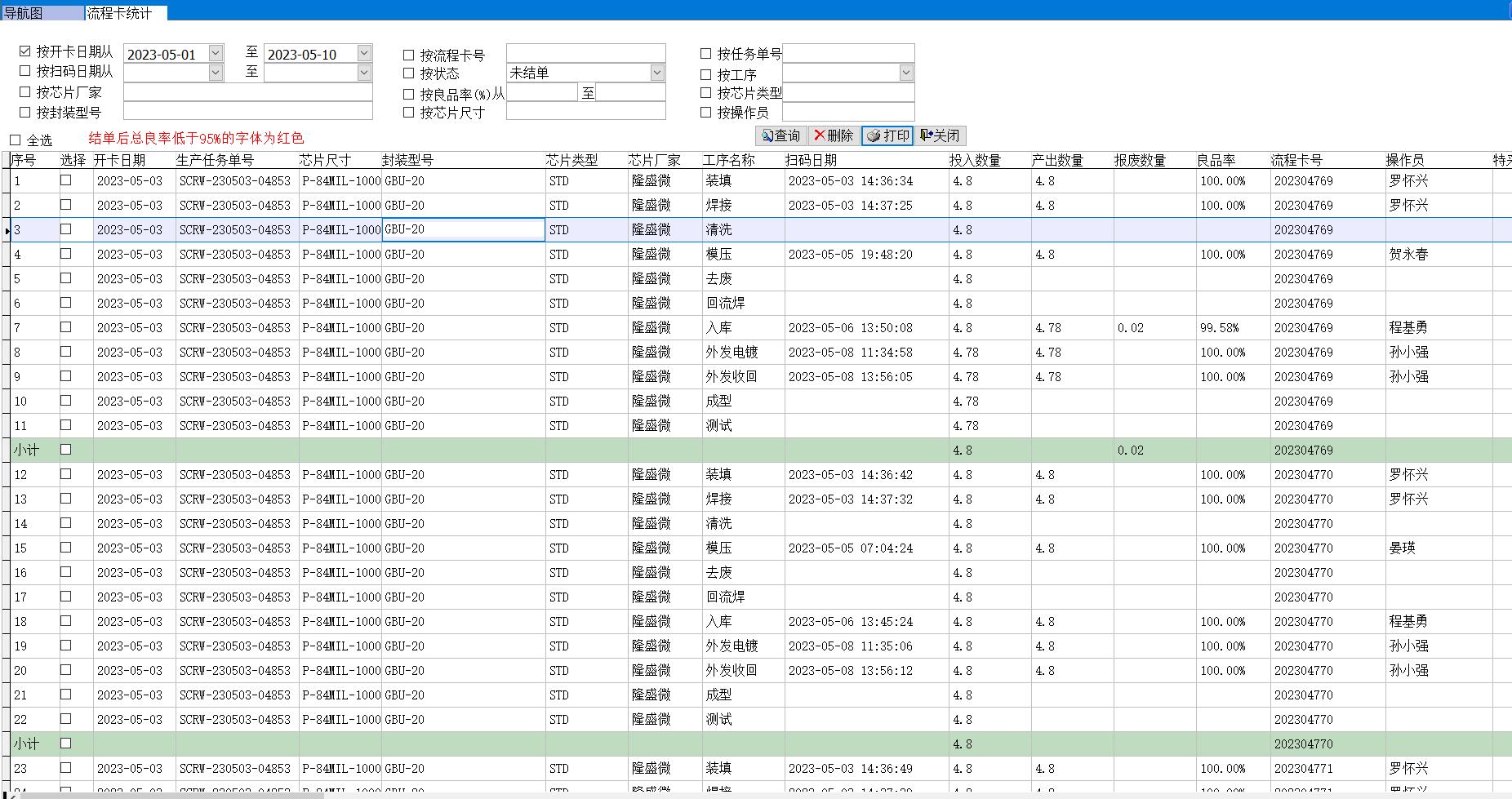Open the start date 2023-05-01 dropdown
This screenshot has width=1512, height=799.
(x=216, y=53)
